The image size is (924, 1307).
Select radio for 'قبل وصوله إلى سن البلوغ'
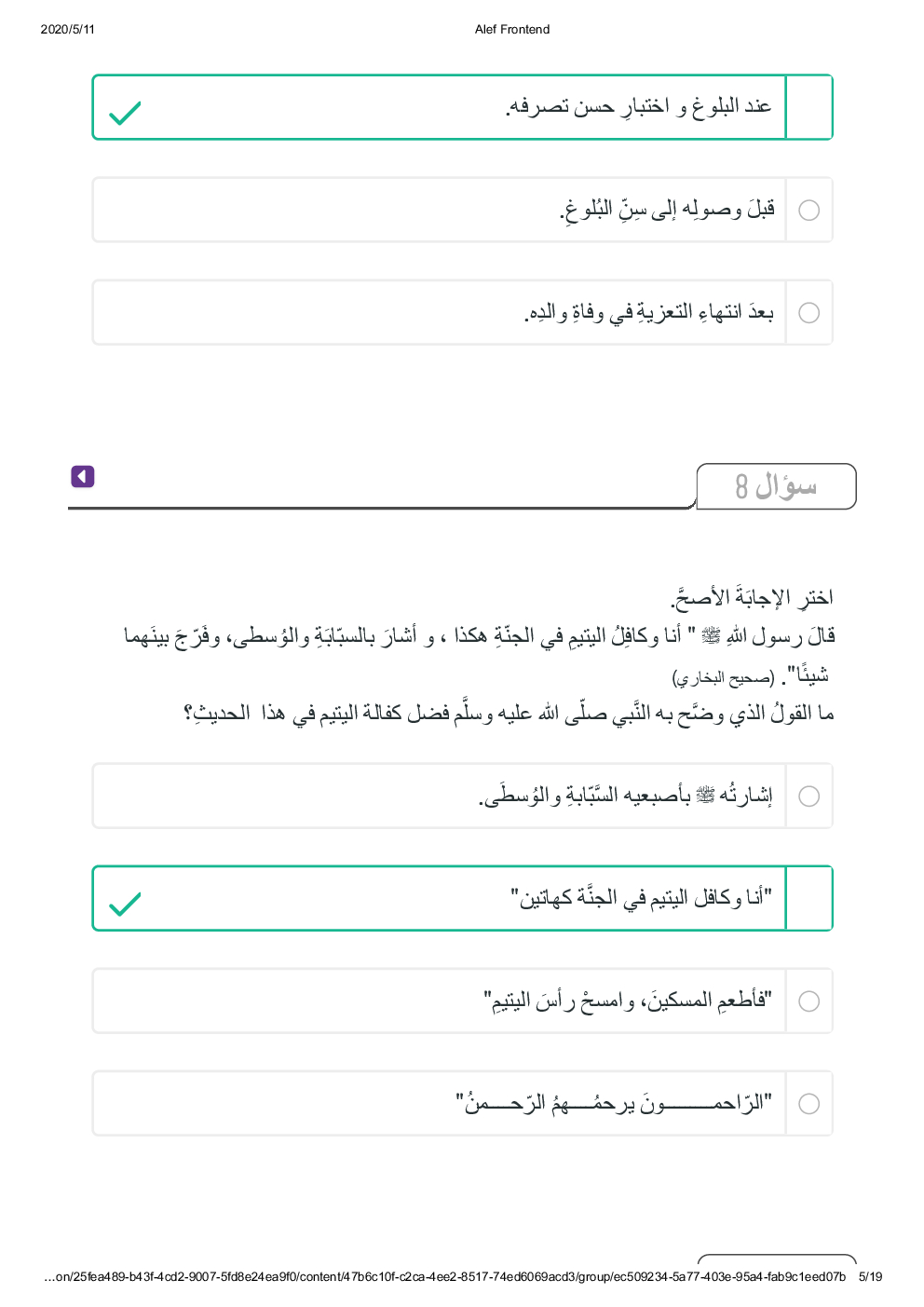tap(809, 211)
